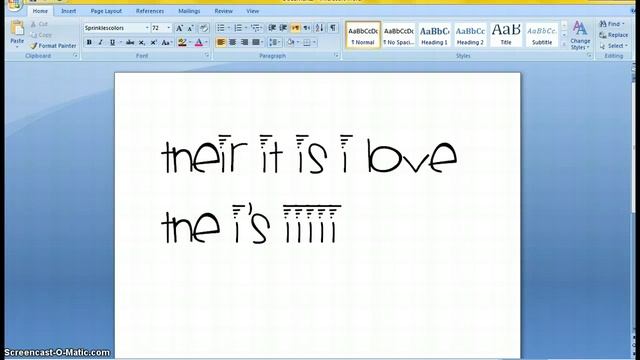Open the View tab
Screen dimensions: 640x360
tap(253, 11)
